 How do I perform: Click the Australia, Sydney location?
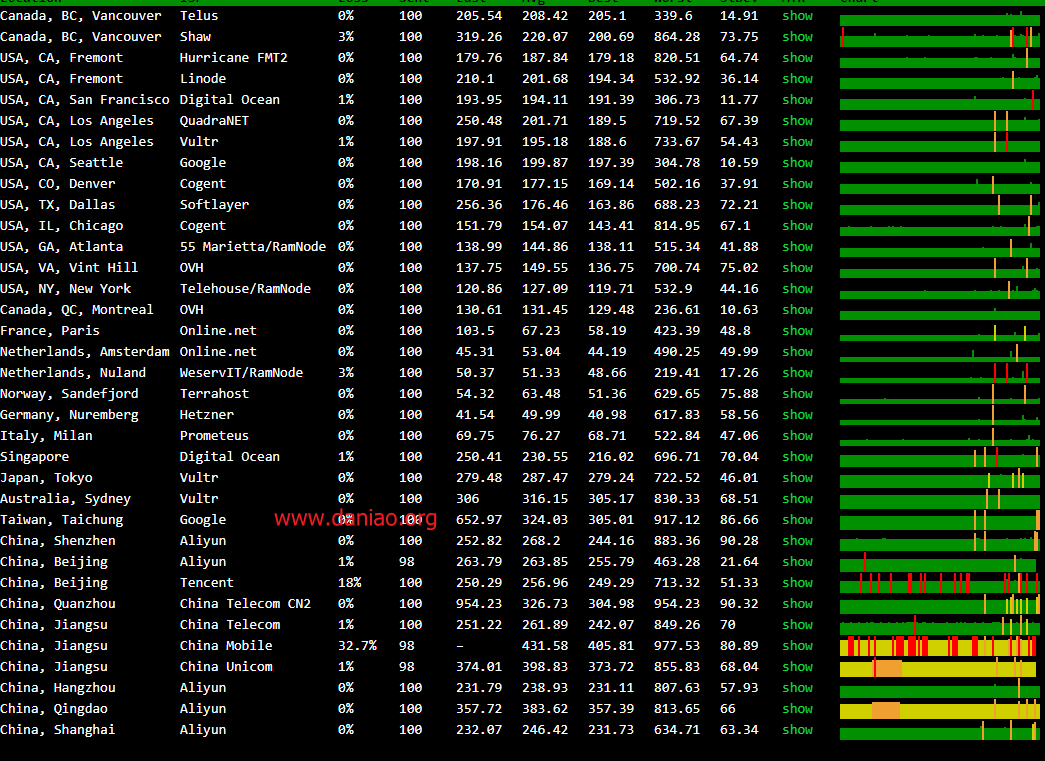65,498
